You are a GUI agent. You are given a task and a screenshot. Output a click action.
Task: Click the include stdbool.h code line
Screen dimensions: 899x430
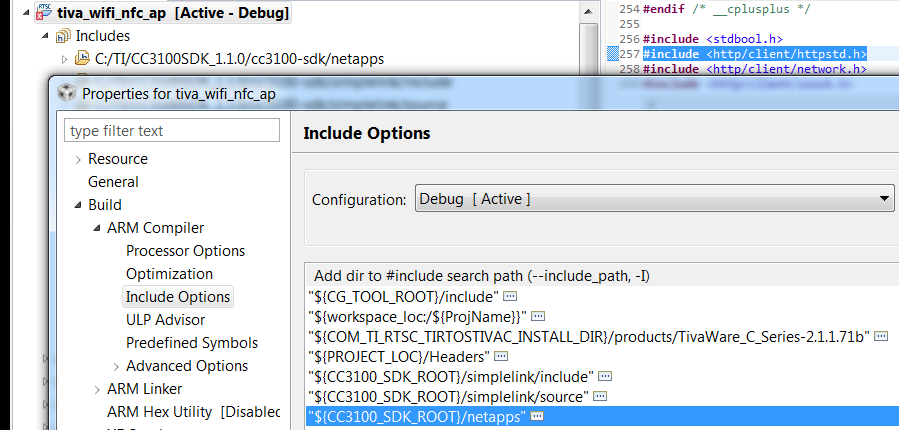pos(711,38)
